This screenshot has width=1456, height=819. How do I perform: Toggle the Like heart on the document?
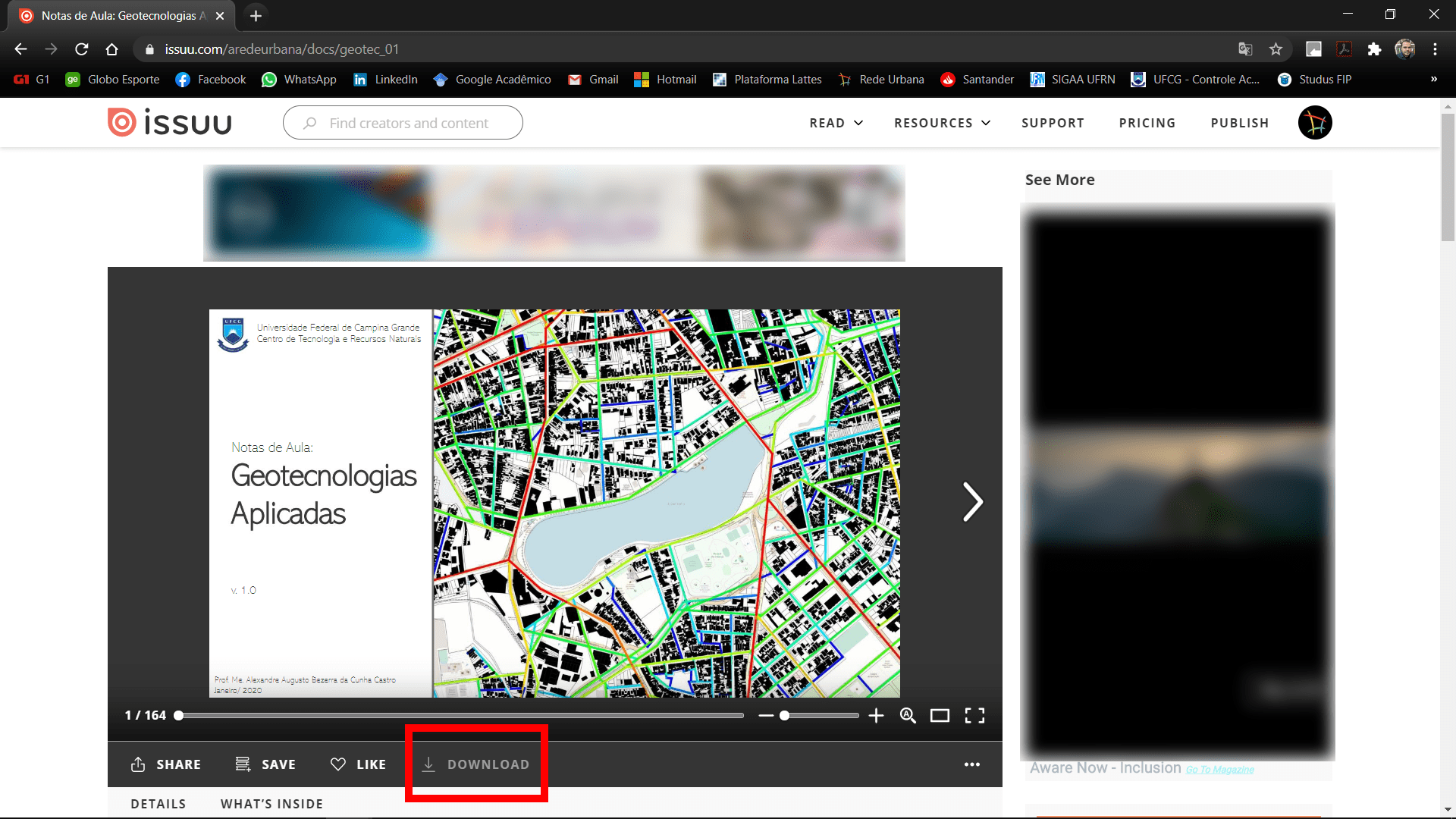(358, 764)
